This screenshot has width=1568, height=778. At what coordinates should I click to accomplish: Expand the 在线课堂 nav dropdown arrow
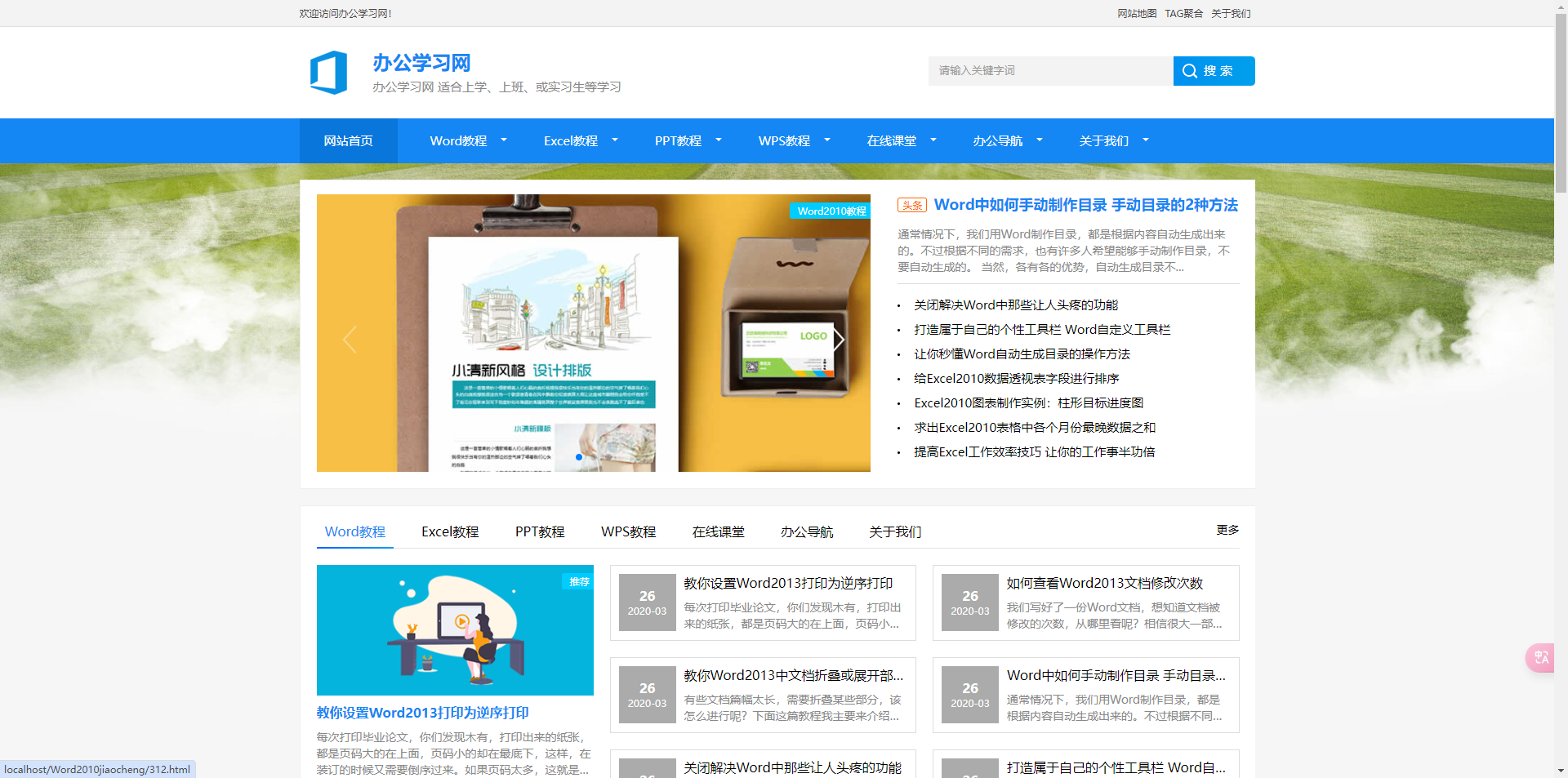point(933,140)
